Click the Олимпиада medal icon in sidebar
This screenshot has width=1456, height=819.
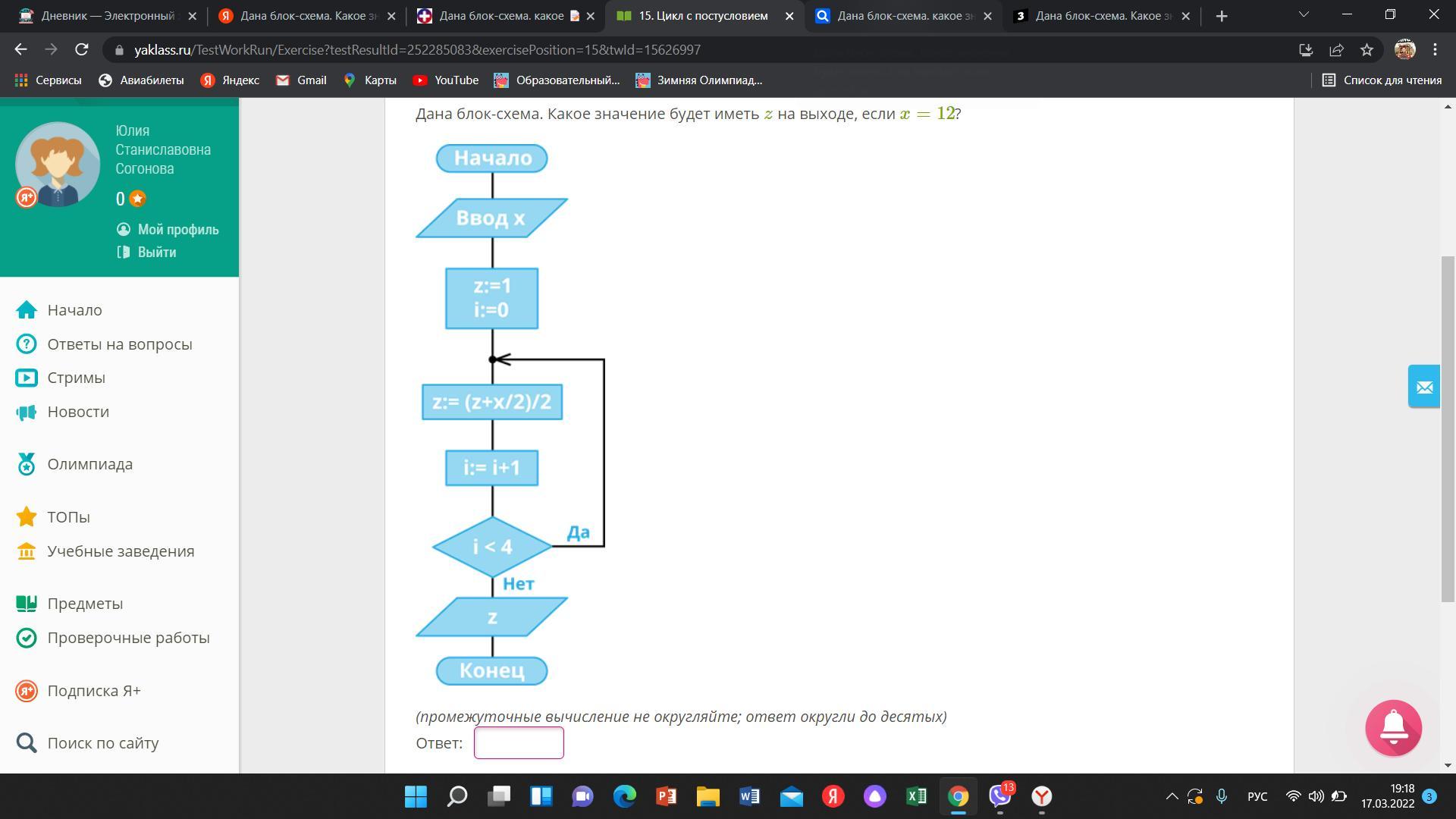pos(27,464)
